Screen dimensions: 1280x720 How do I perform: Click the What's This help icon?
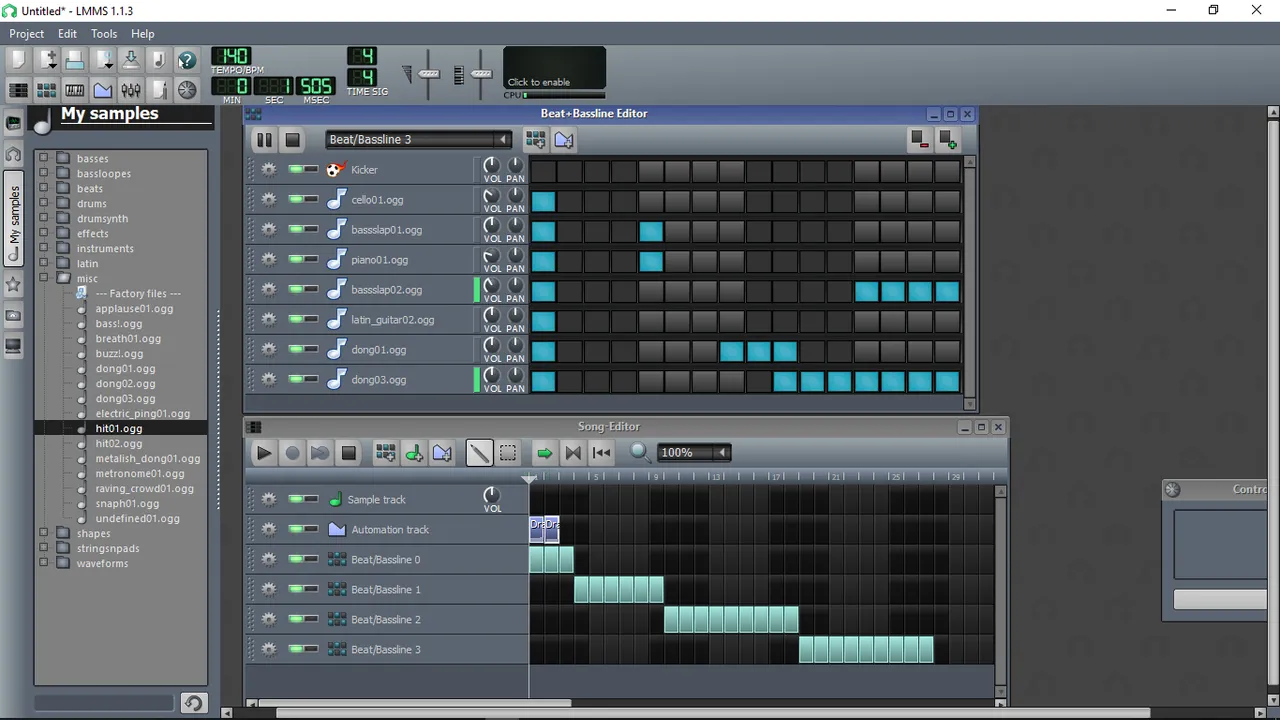186,61
